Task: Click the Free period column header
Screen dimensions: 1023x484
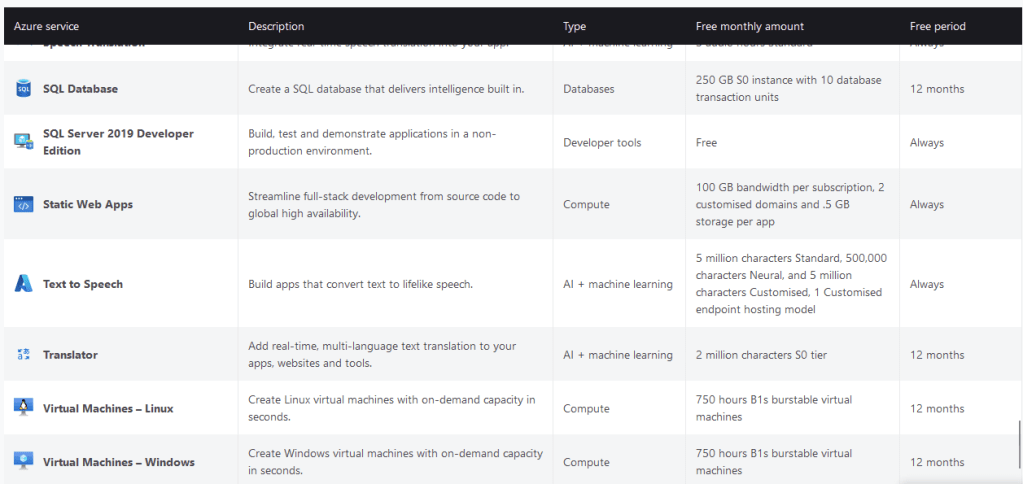Action: coord(938,26)
